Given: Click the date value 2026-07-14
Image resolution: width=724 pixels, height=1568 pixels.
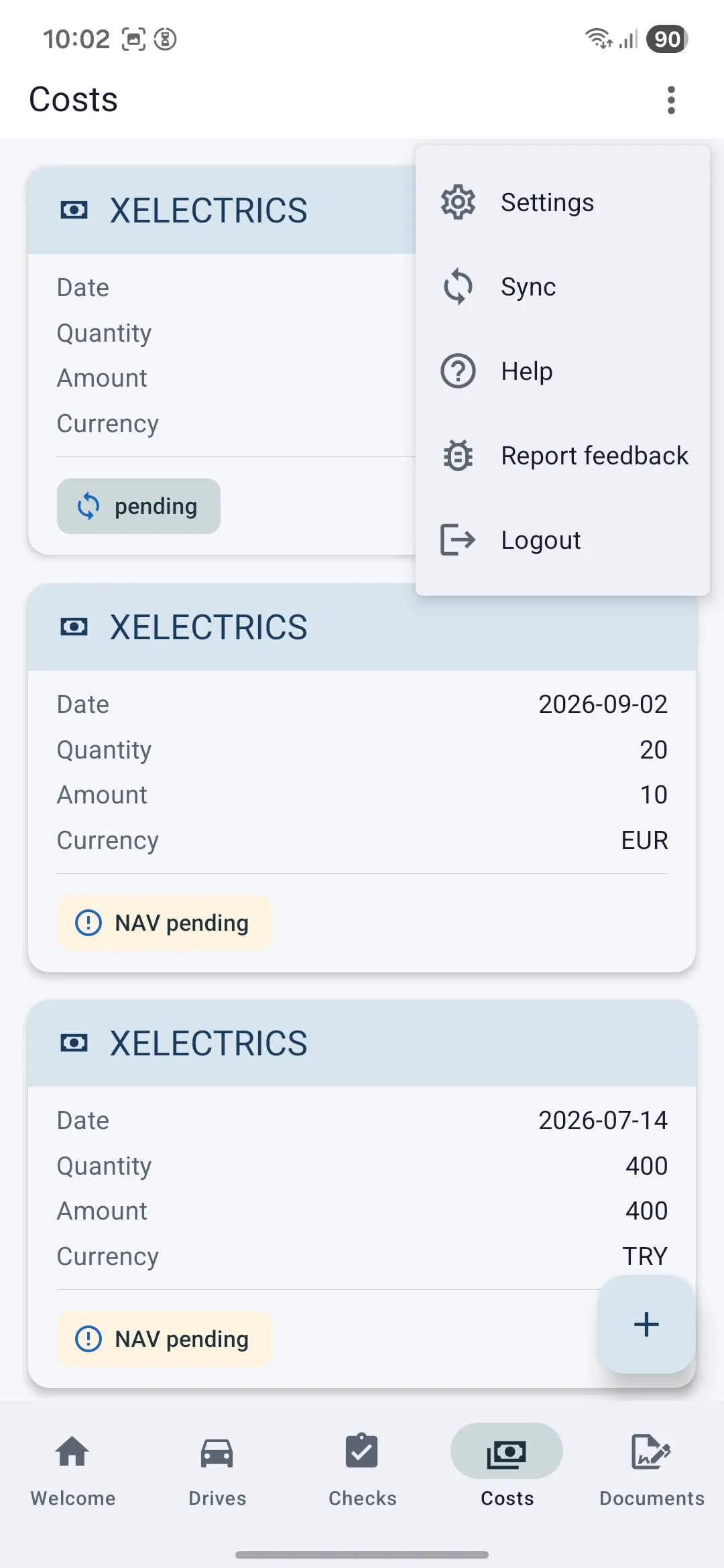Looking at the screenshot, I should pos(603,1120).
